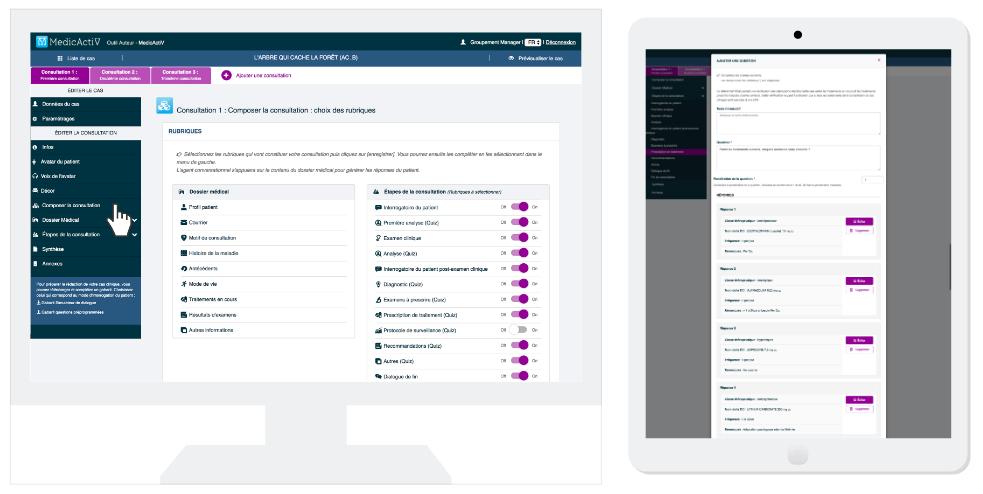Click the Examens à prescrire microscope icon
Image resolution: width=983 pixels, height=494 pixels.
point(378,300)
